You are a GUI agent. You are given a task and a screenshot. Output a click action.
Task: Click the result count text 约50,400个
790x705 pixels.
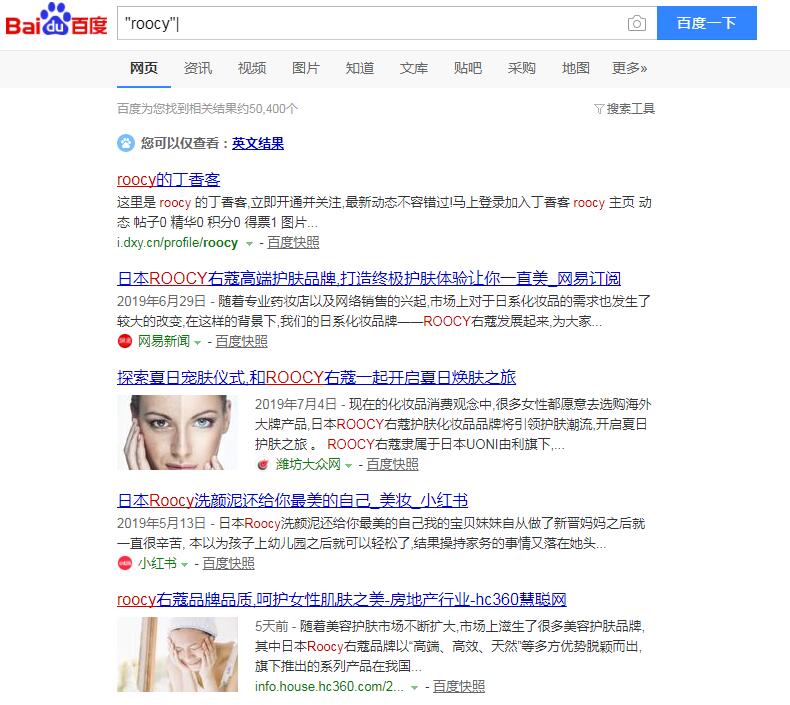click(x=207, y=108)
